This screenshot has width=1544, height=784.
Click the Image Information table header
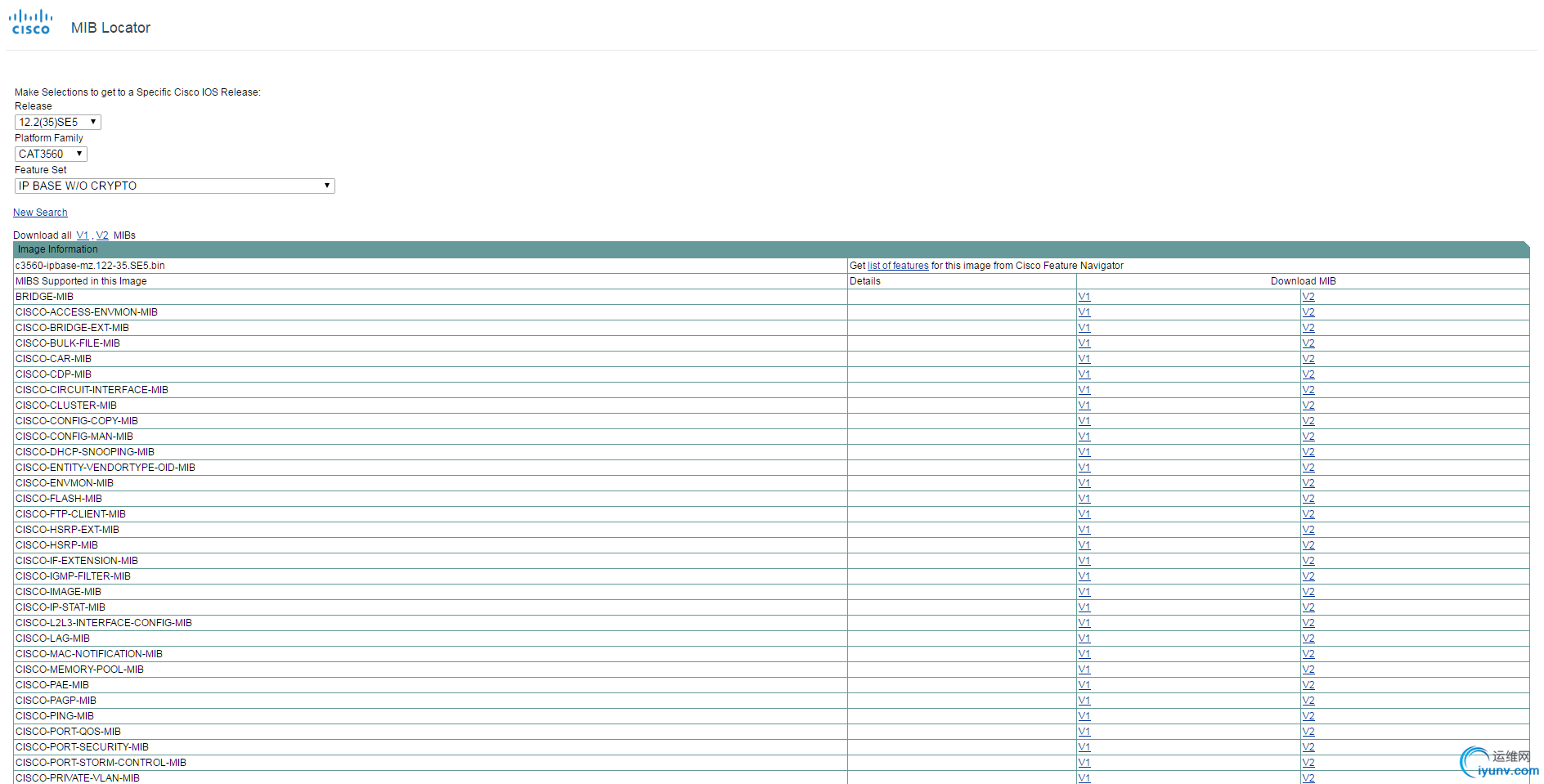click(771, 249)
